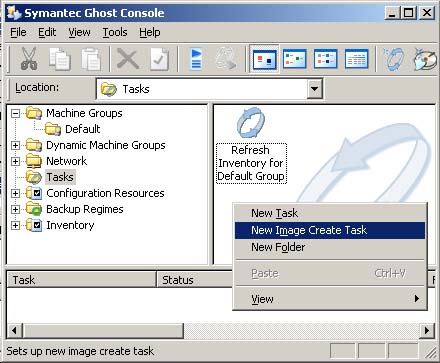Collapse the Machine Groups tree node

pyautogui.click(x=15, y=113)
